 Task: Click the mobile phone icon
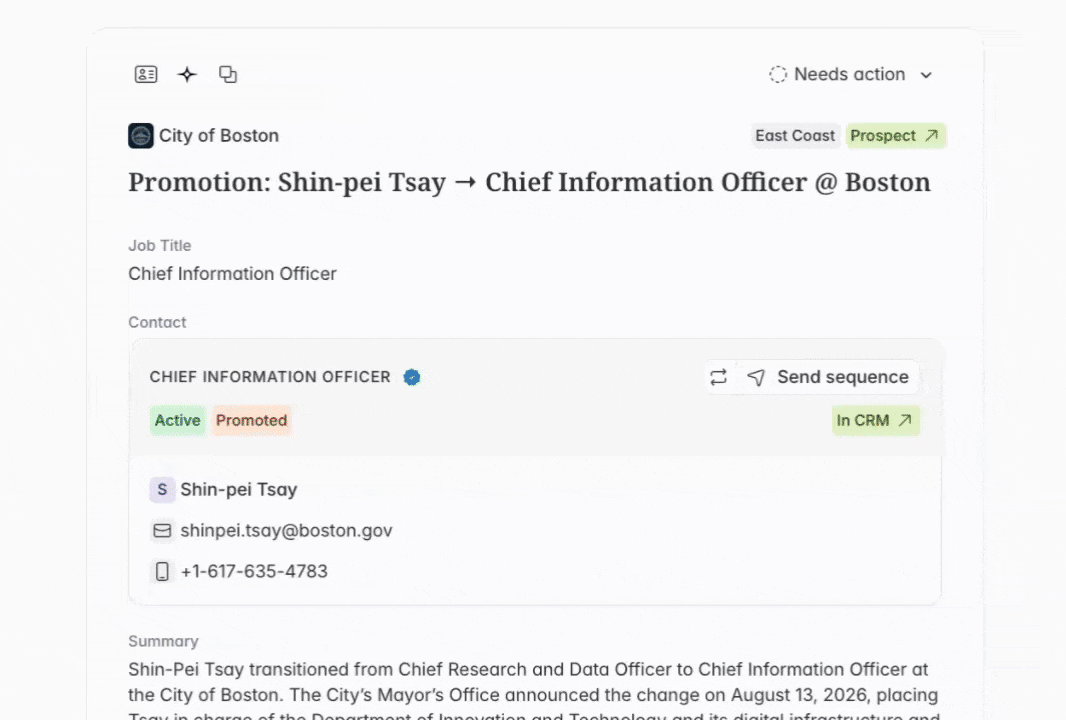(162, 571)
